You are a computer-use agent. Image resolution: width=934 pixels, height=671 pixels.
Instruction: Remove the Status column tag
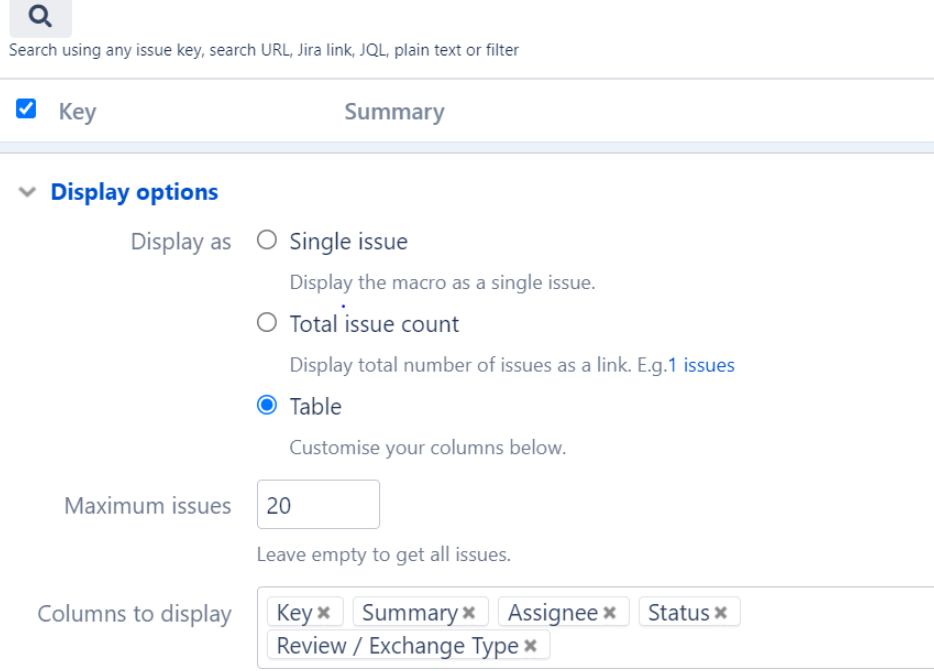tap(721, 613)
